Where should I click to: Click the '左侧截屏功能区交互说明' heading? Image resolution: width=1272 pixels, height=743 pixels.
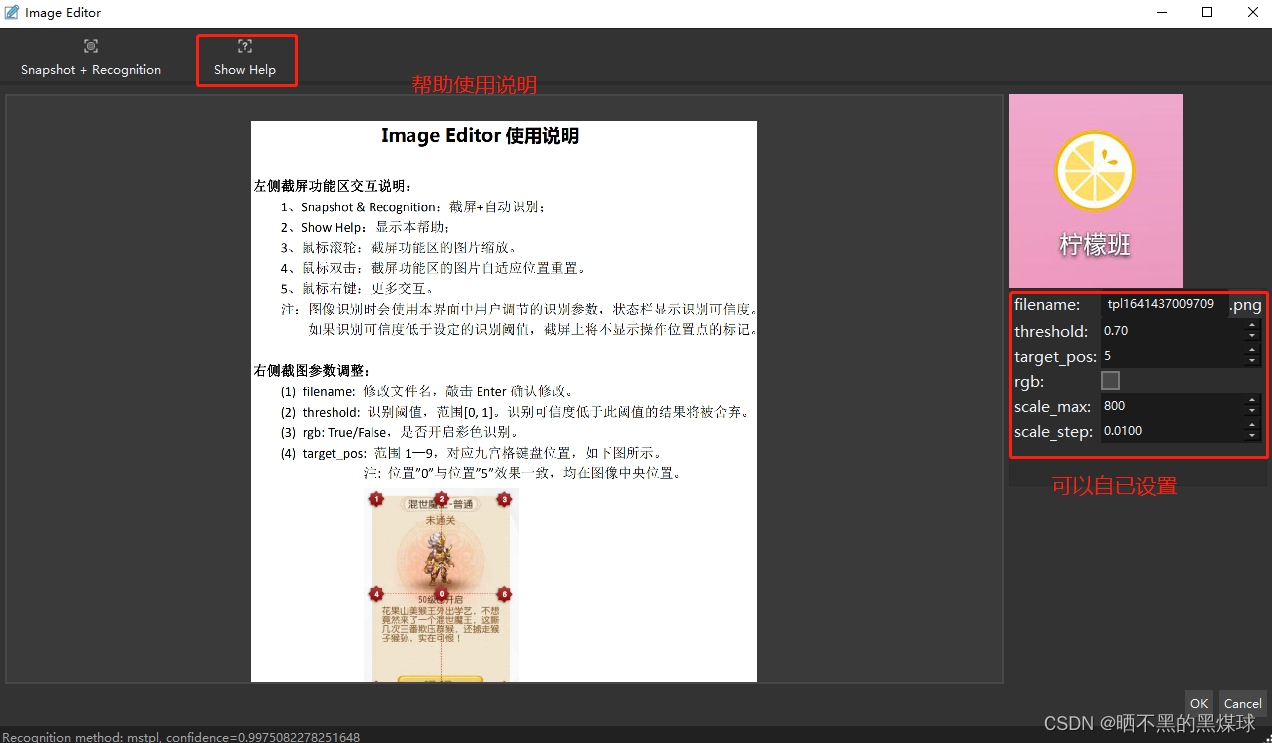click(333, 186)
